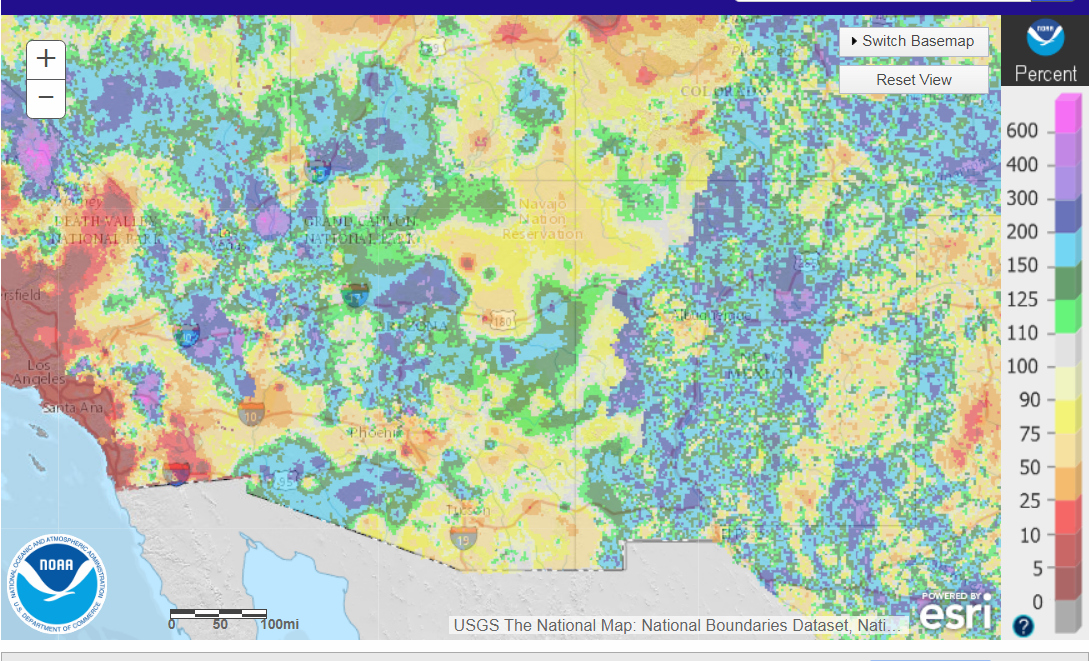Viewport: 1089px width, 661px height.
Task: Click the COLORADO state label
Action: pyautogui.click(x=724, y=91)
